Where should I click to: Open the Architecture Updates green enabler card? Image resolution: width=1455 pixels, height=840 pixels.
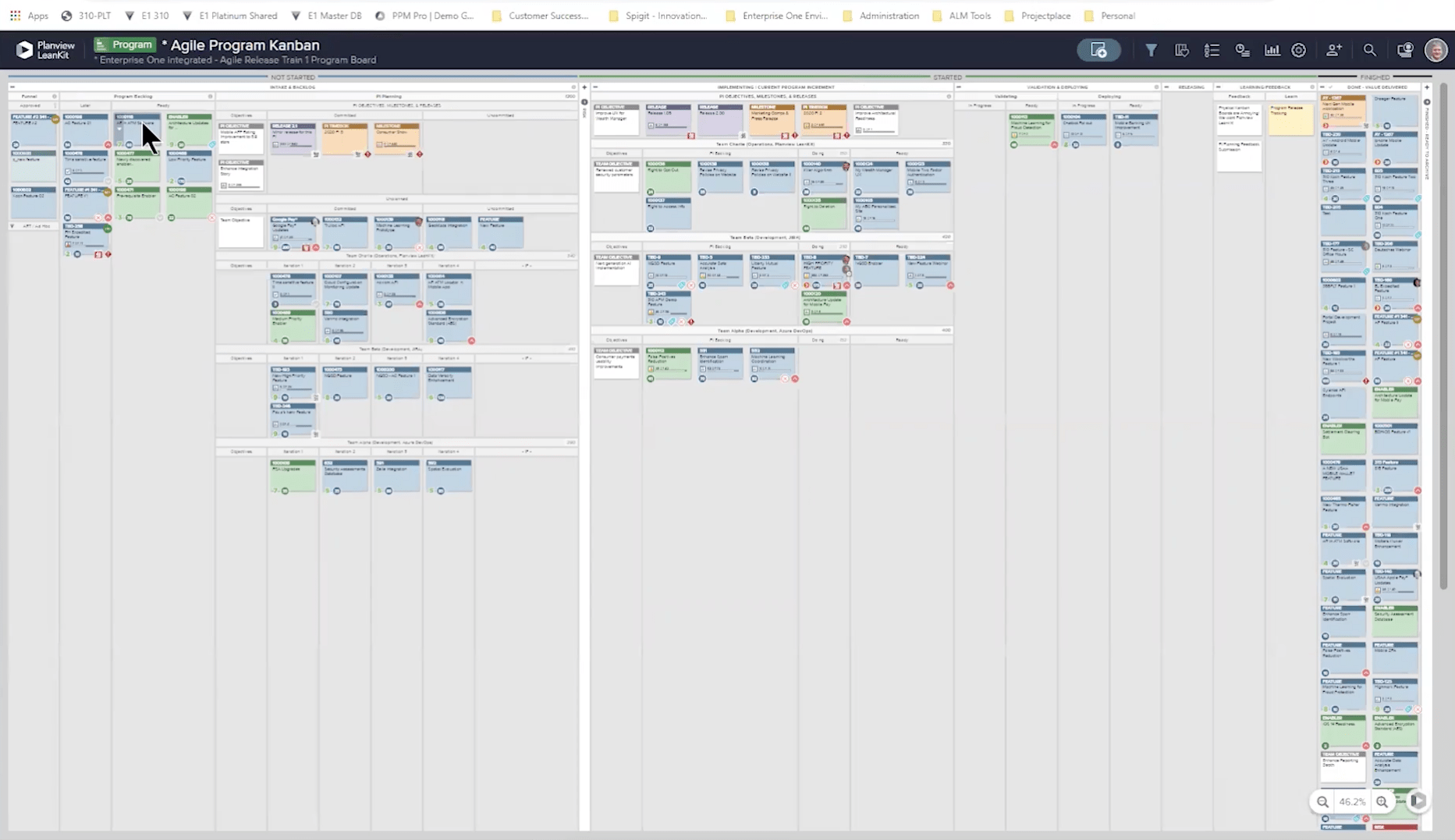click(189, 130)
